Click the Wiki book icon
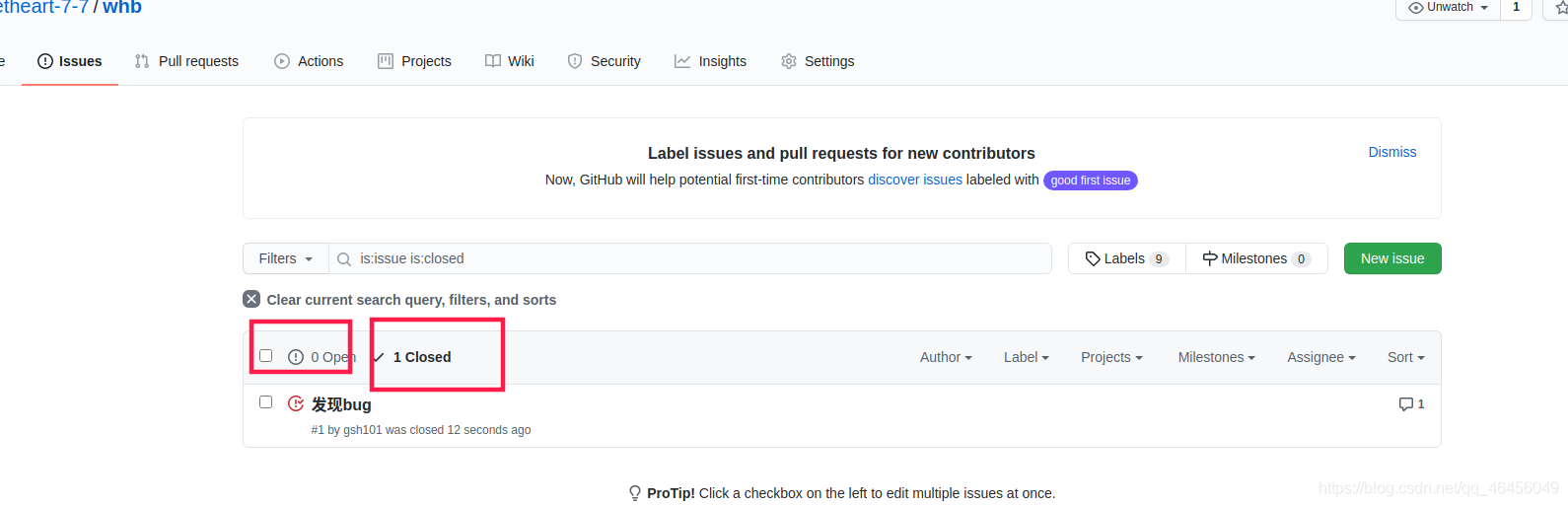Viewport: 1568px width, 506px height. 493,61
